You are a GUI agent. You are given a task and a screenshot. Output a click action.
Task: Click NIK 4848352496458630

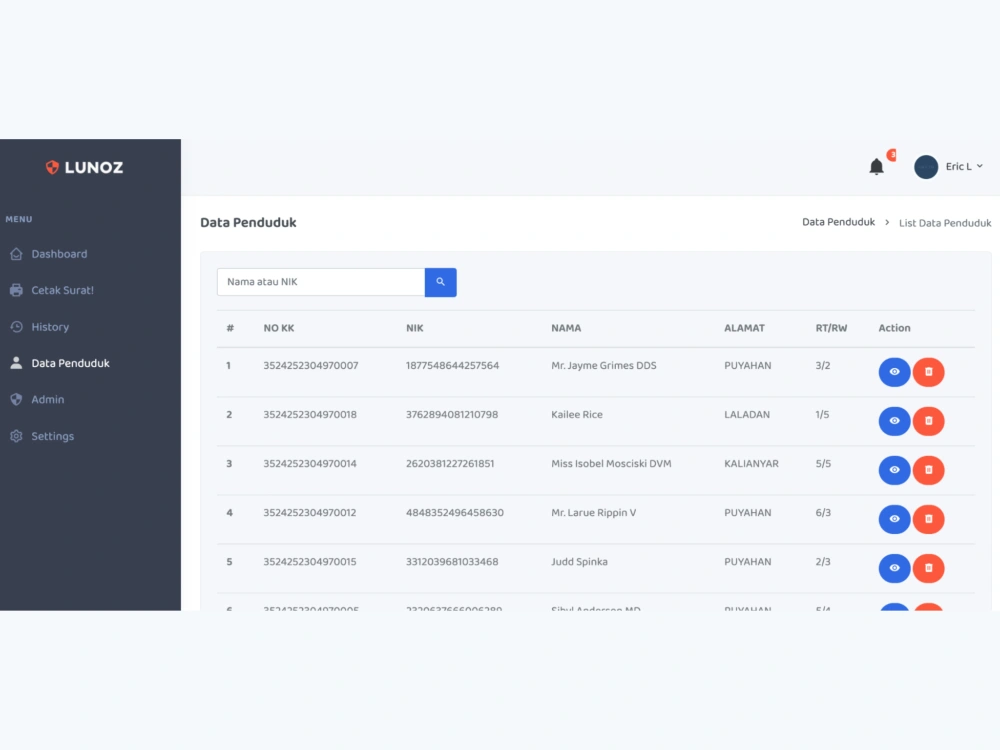coord(455,513)
